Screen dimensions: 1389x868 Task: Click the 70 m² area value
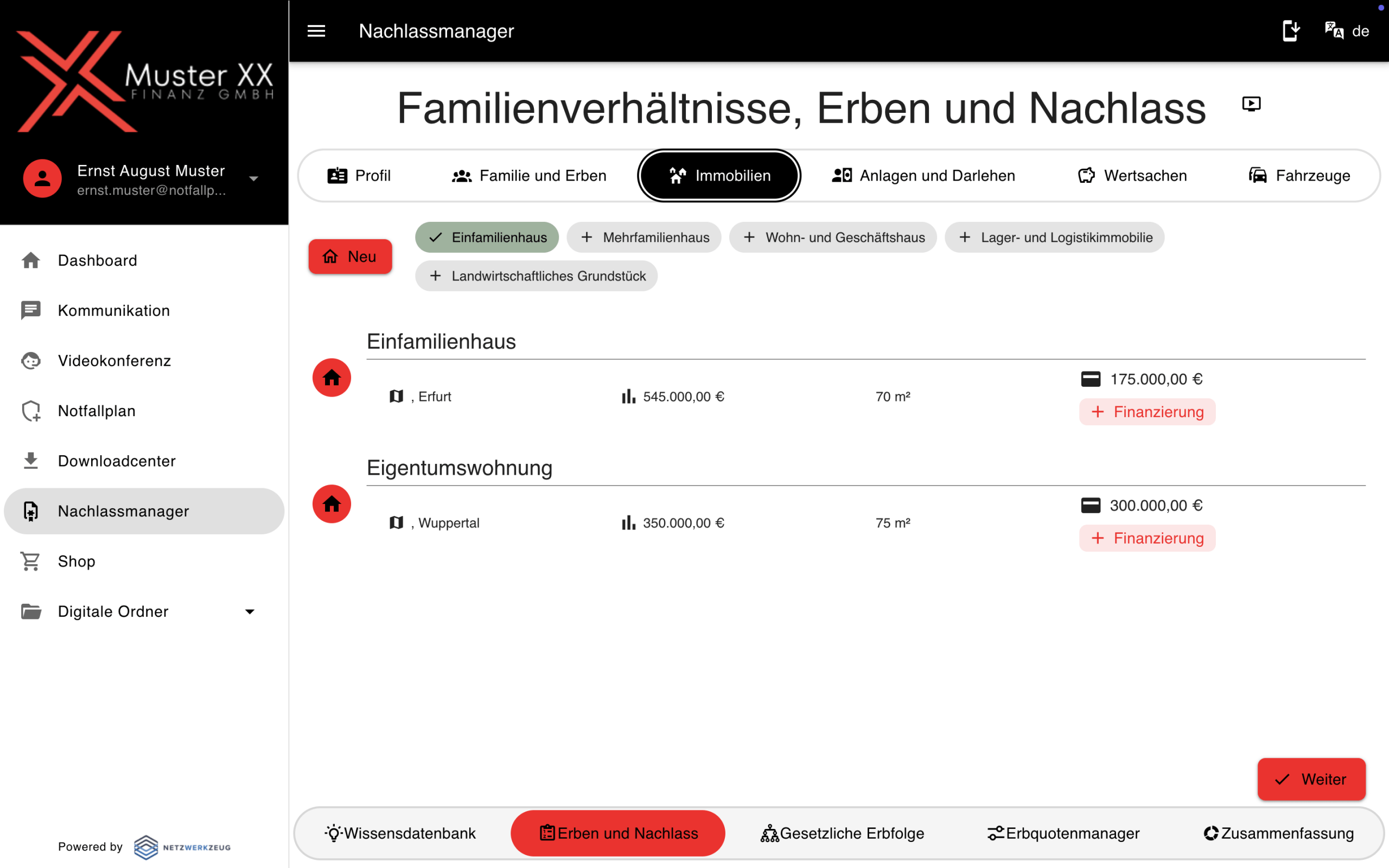click(893, 397)
